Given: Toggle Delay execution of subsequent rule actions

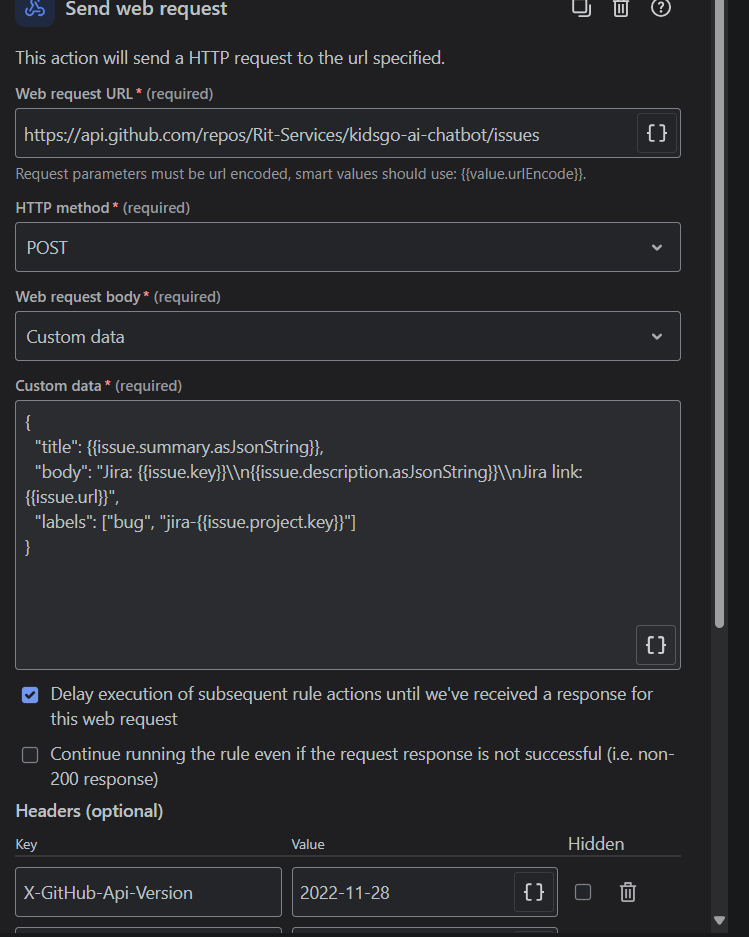Looking at the screenshot, I should point(30,695).
